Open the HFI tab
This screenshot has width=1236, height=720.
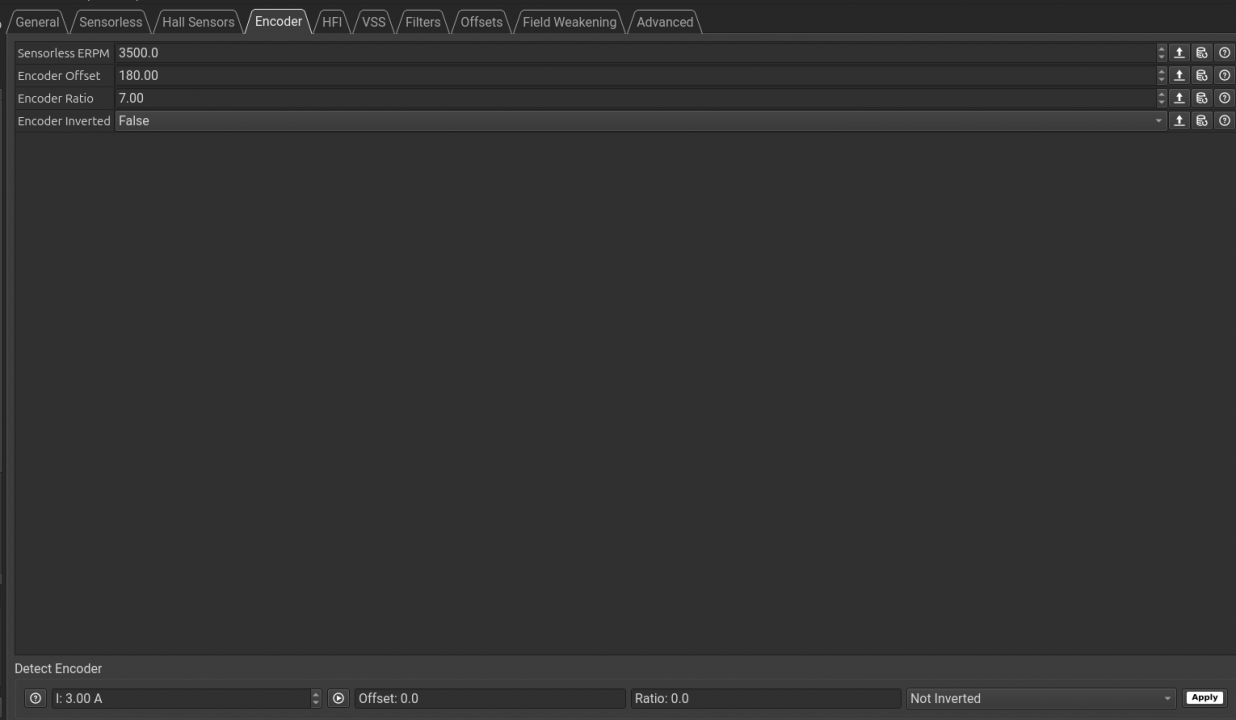[332, 22]
